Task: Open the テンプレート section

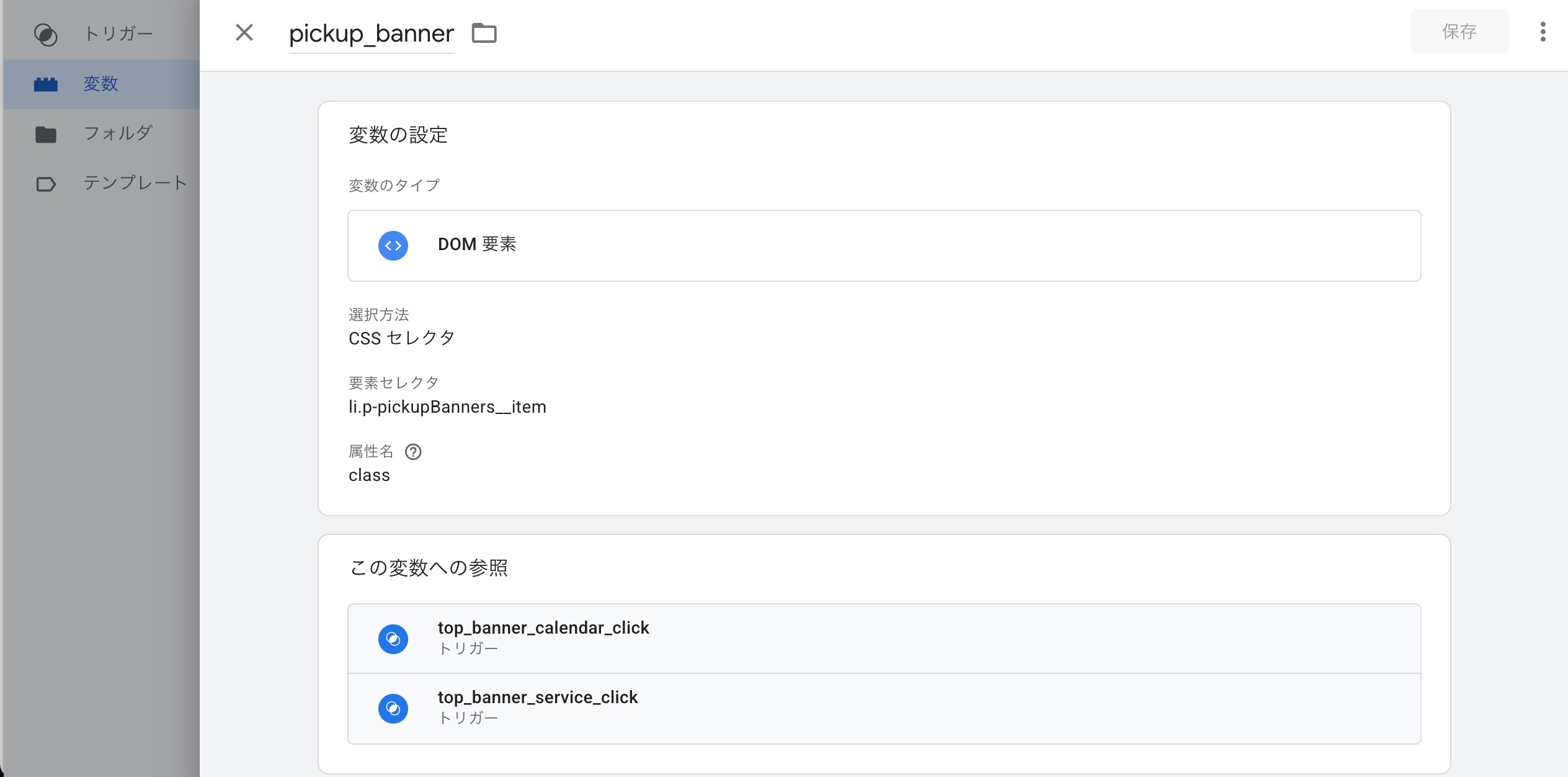Action: [x=135, y=183]
